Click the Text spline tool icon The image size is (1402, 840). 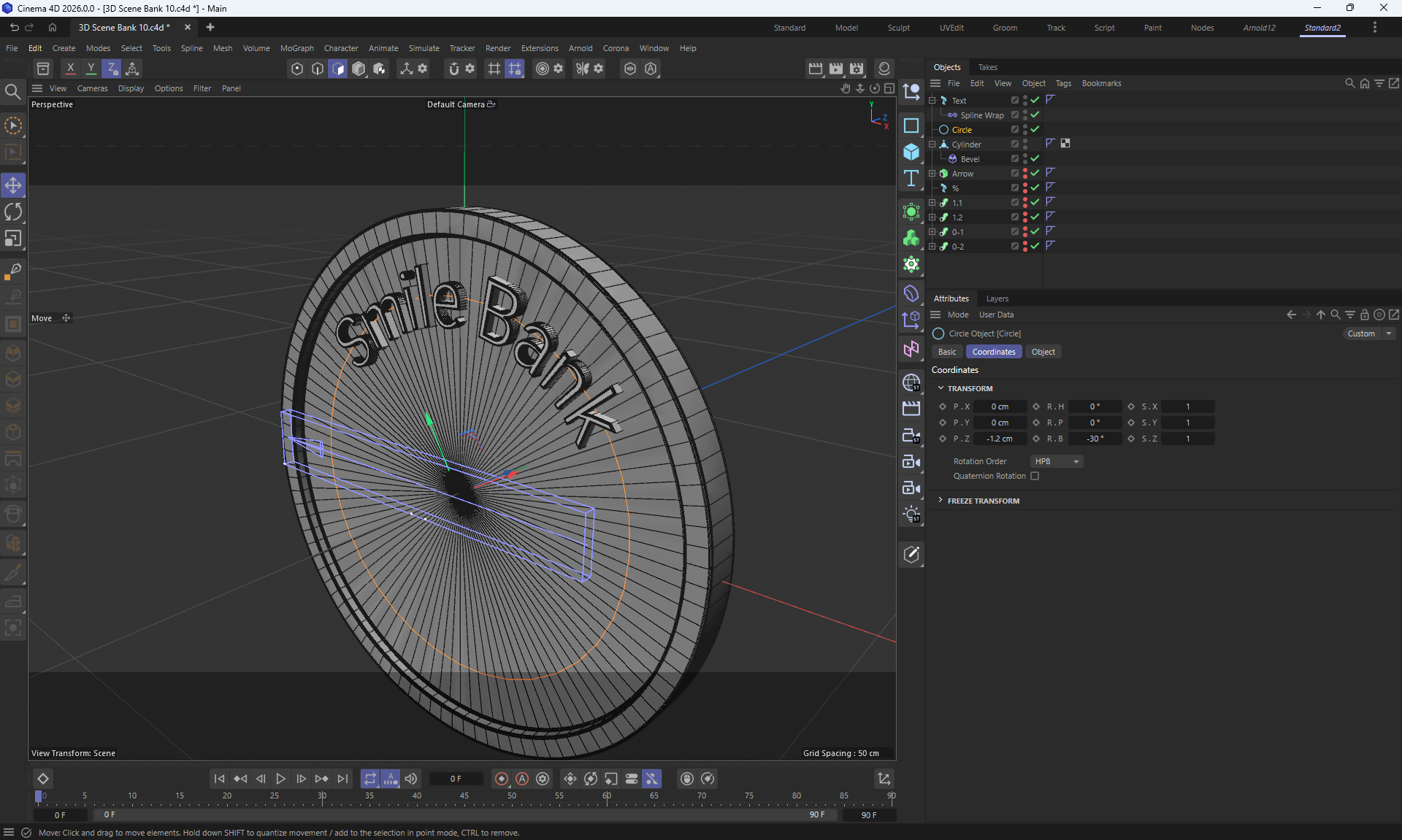911,179
